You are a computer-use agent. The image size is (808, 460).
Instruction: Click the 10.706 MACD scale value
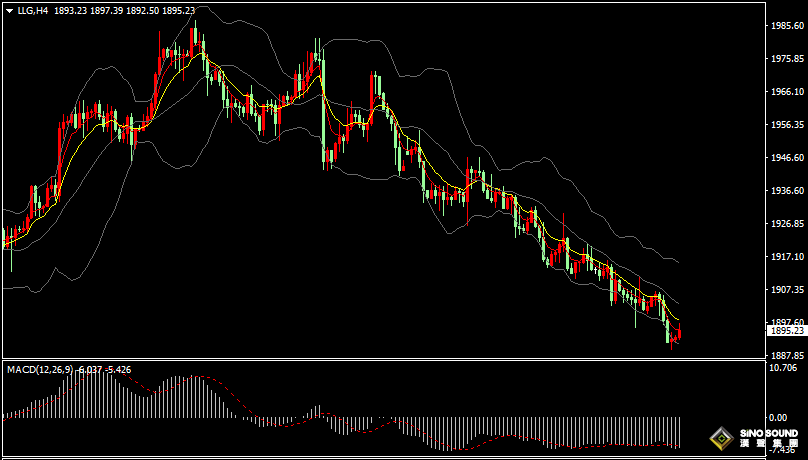click(785, 368)
